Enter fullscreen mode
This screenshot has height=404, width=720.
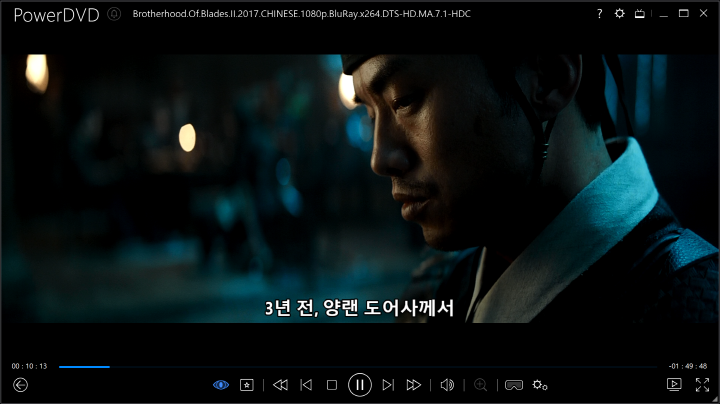pyautogui.click(x=702, y=385)
